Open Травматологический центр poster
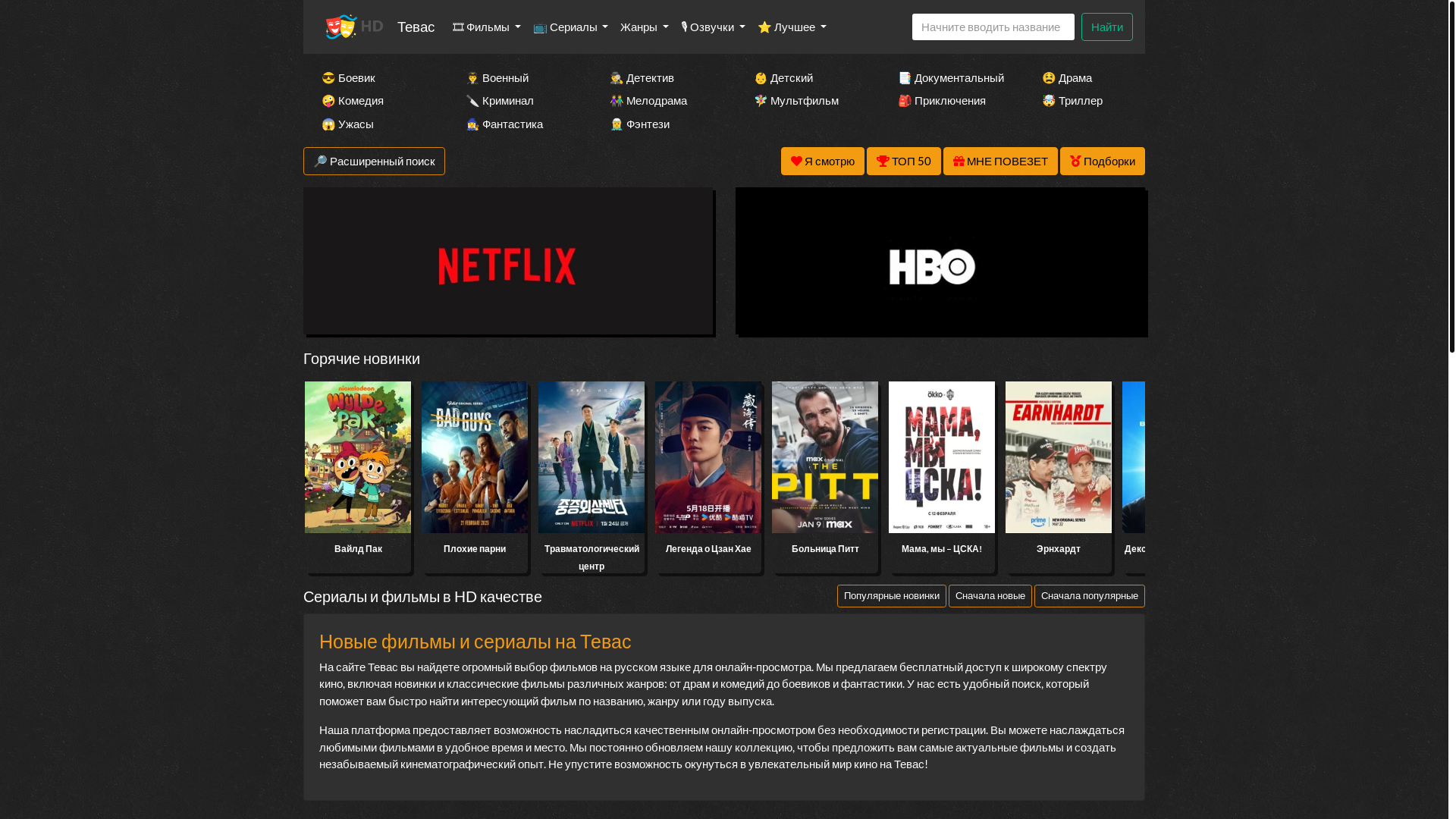1456x819 pixels. tap(591, 457)
